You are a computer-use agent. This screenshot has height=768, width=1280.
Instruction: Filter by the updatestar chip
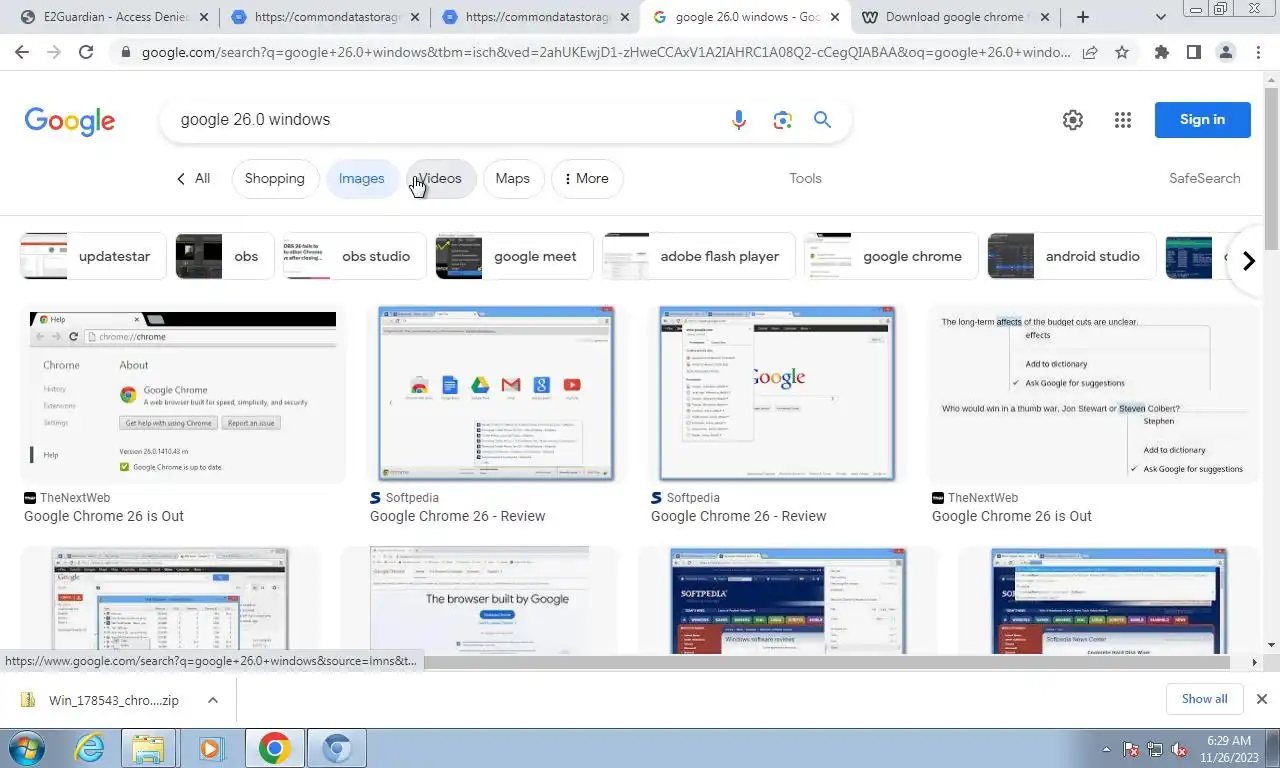click(x=93, y=257)
